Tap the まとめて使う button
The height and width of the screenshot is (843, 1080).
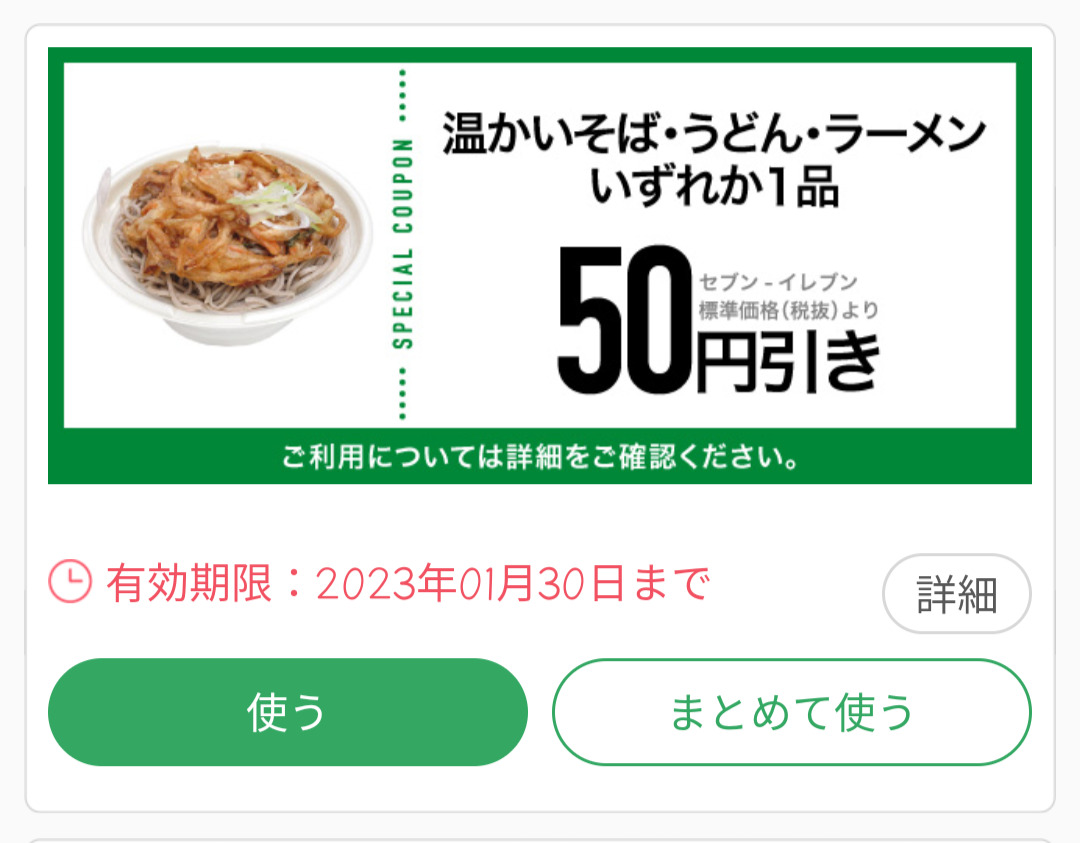[x=791, y=711]
